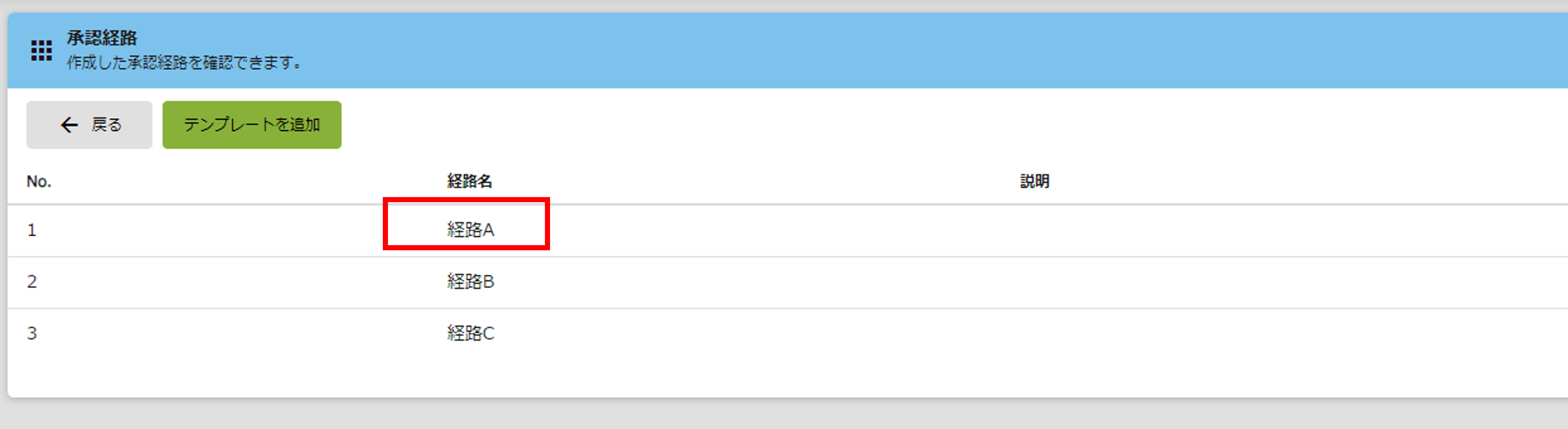1568x429 pixels.
Task: Open route 経路C
Action: (470, 333)
